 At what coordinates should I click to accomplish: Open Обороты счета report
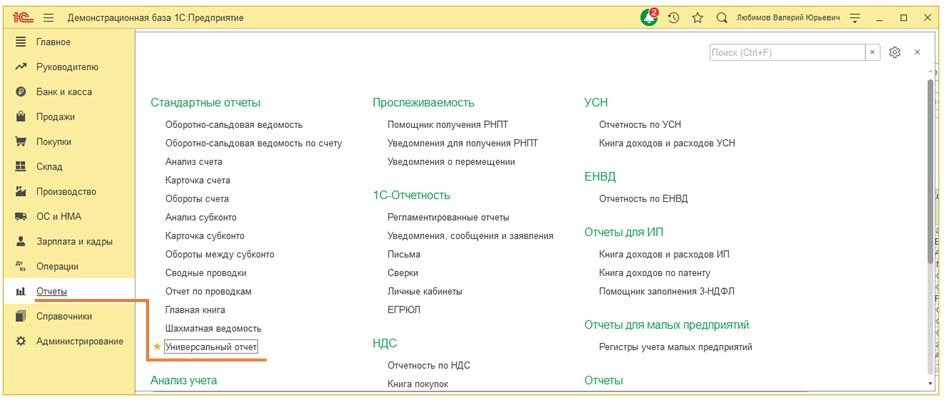[197, 199]
